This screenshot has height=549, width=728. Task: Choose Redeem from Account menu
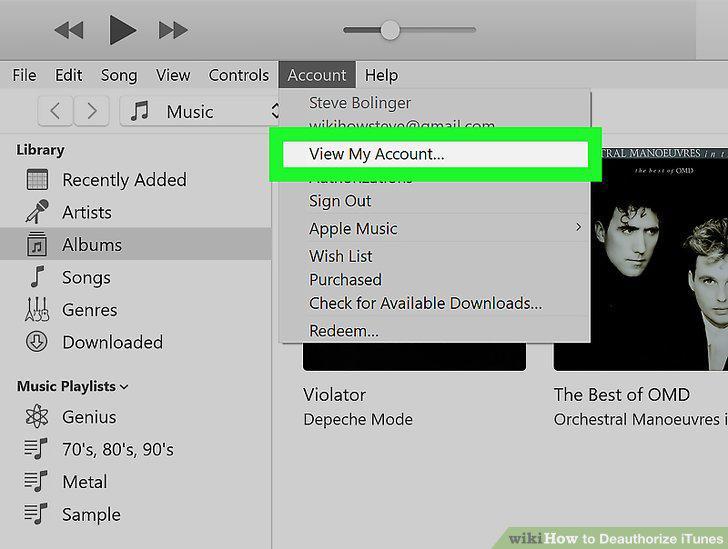pos(344,331)
